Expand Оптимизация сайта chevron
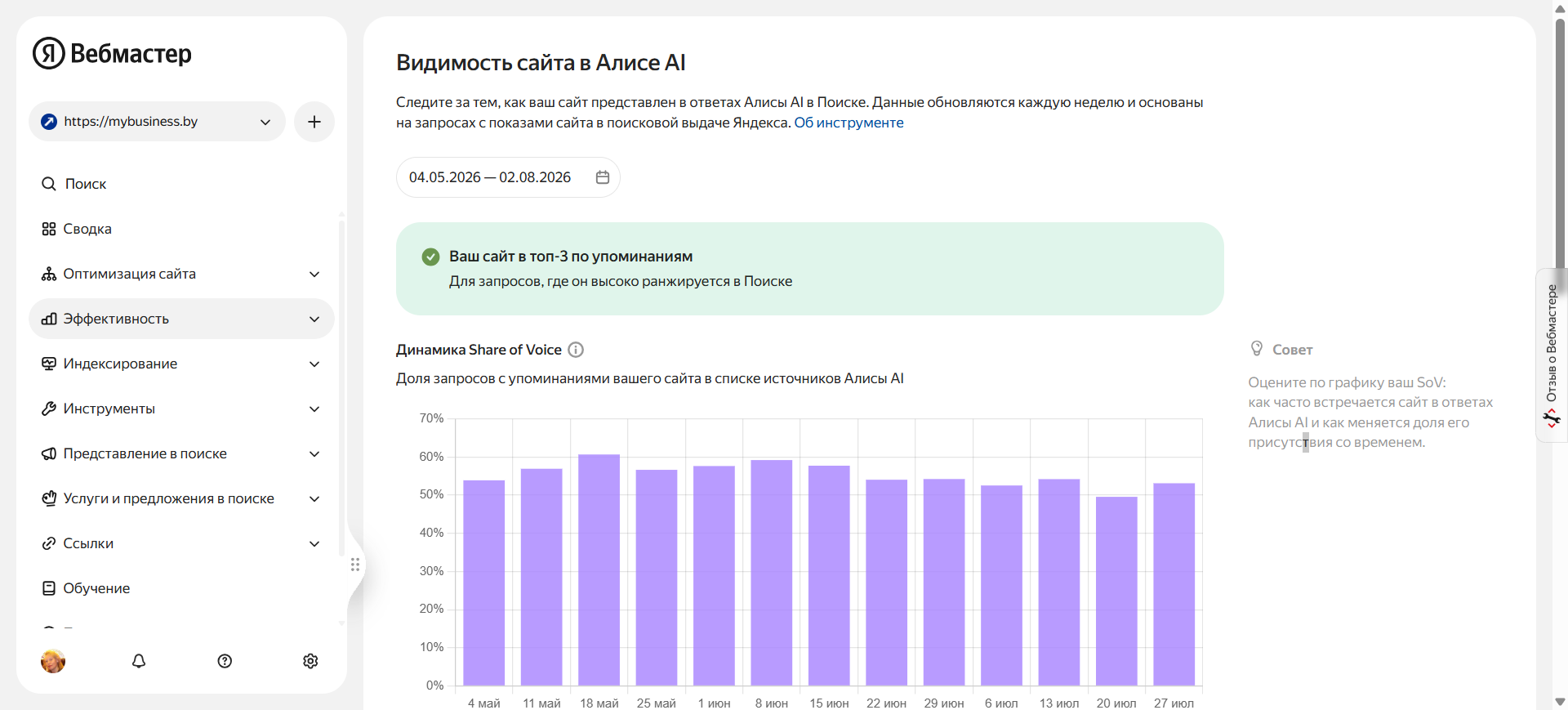 (314, 274)
